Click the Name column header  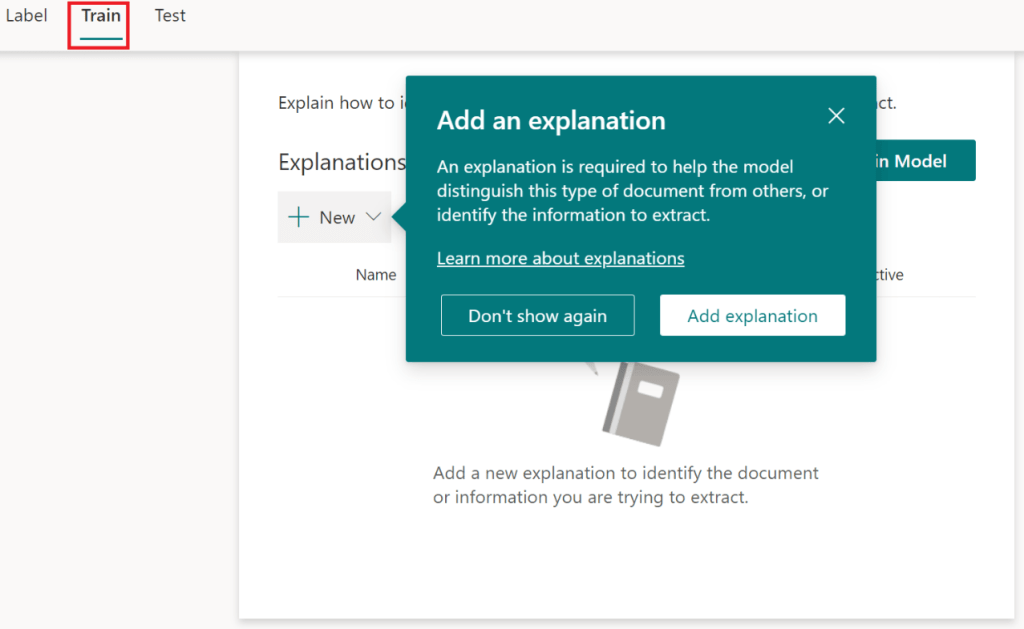pyautogui.click(x=376, y=275)
